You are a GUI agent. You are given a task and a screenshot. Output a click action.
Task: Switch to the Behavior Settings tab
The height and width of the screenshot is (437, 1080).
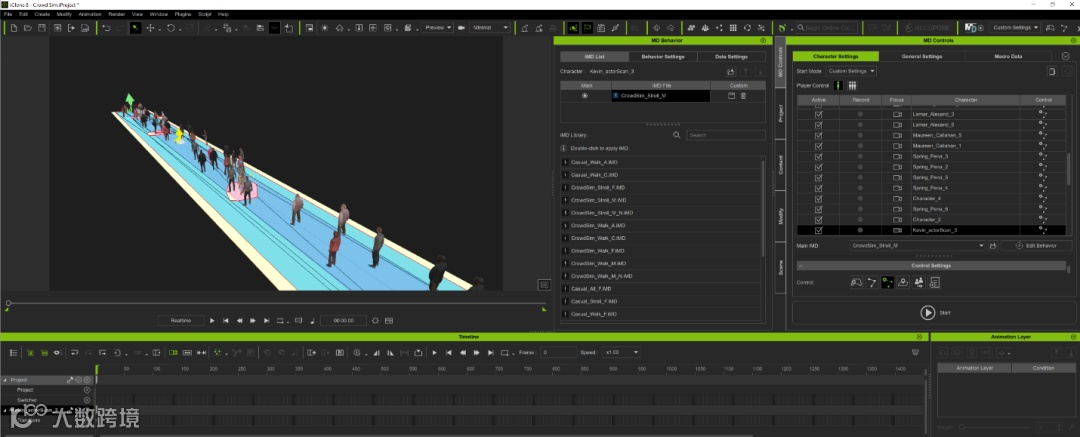tap(662, 57)
